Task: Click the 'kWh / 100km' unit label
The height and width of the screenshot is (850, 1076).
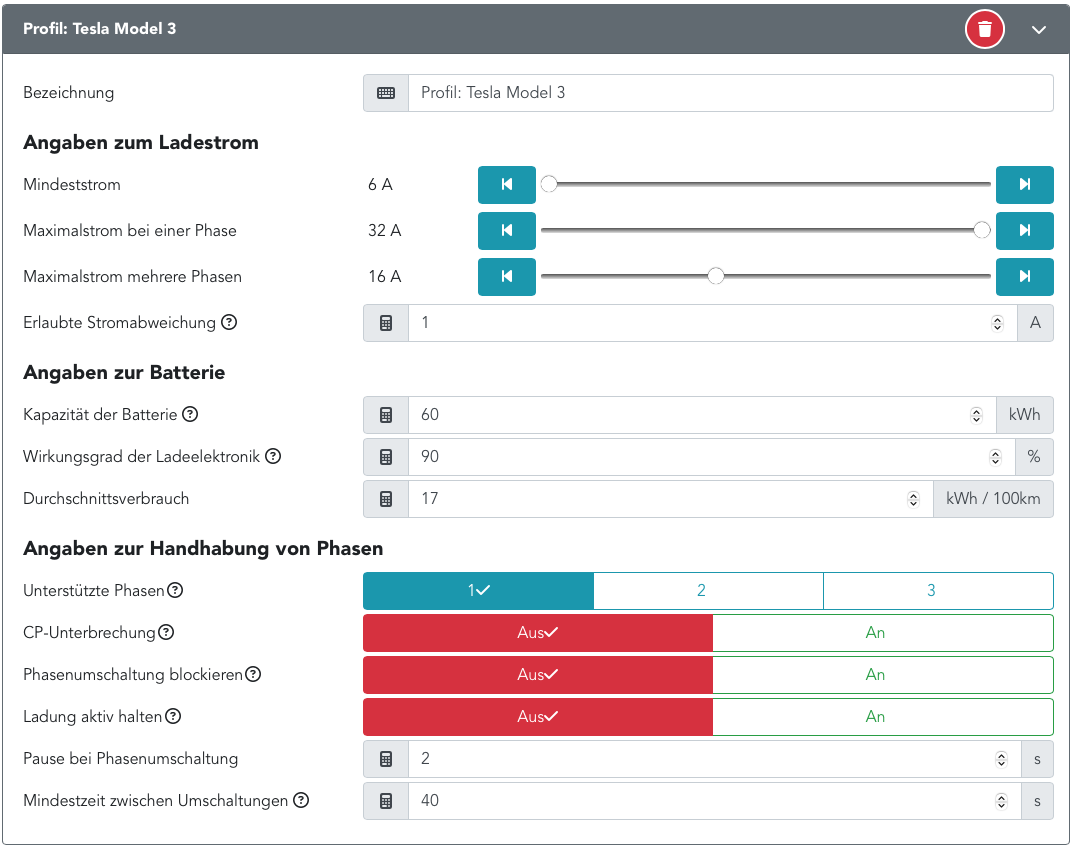Action: coord(993,499)
